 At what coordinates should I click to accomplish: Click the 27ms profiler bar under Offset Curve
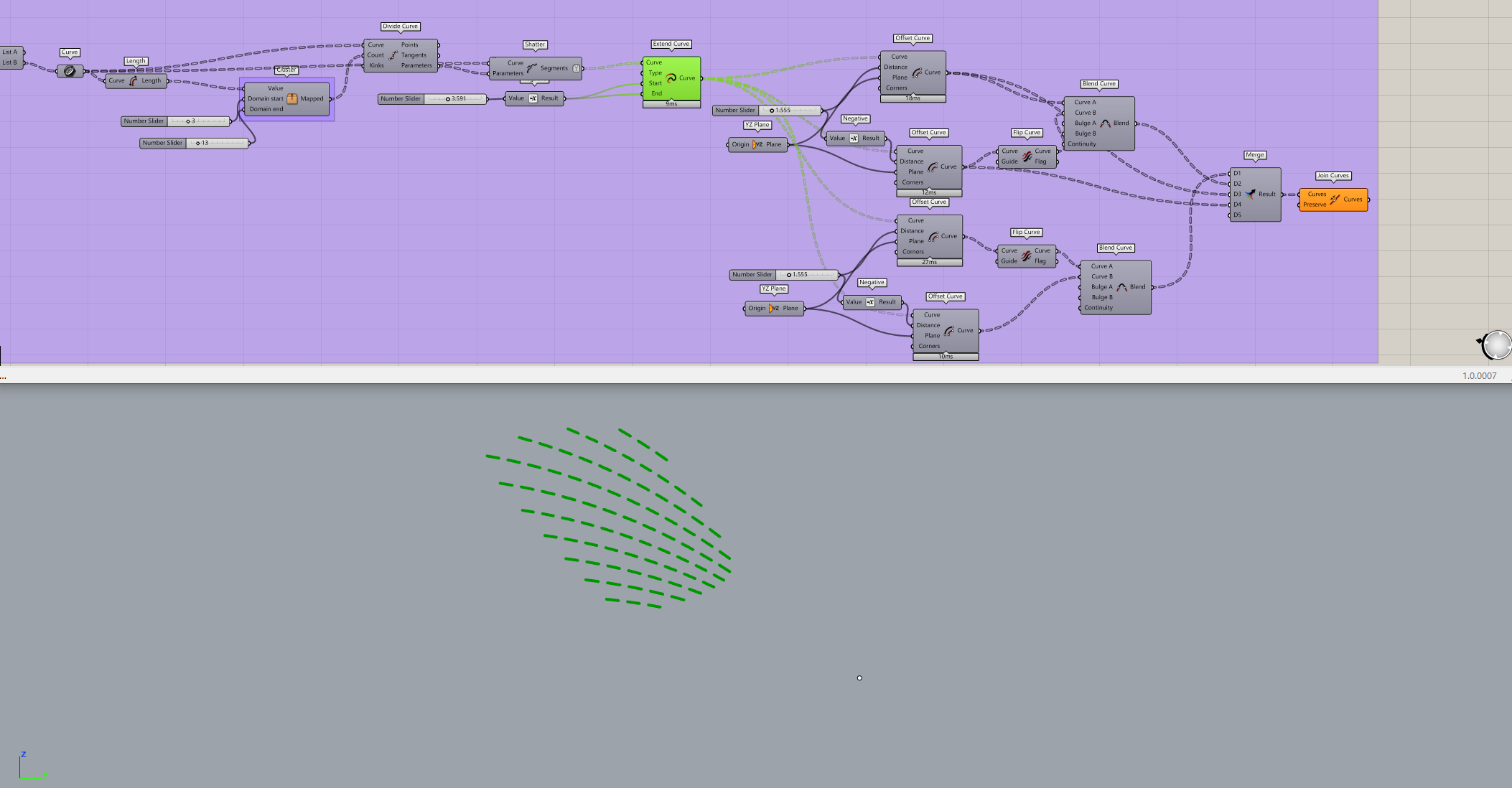(929, 263)
